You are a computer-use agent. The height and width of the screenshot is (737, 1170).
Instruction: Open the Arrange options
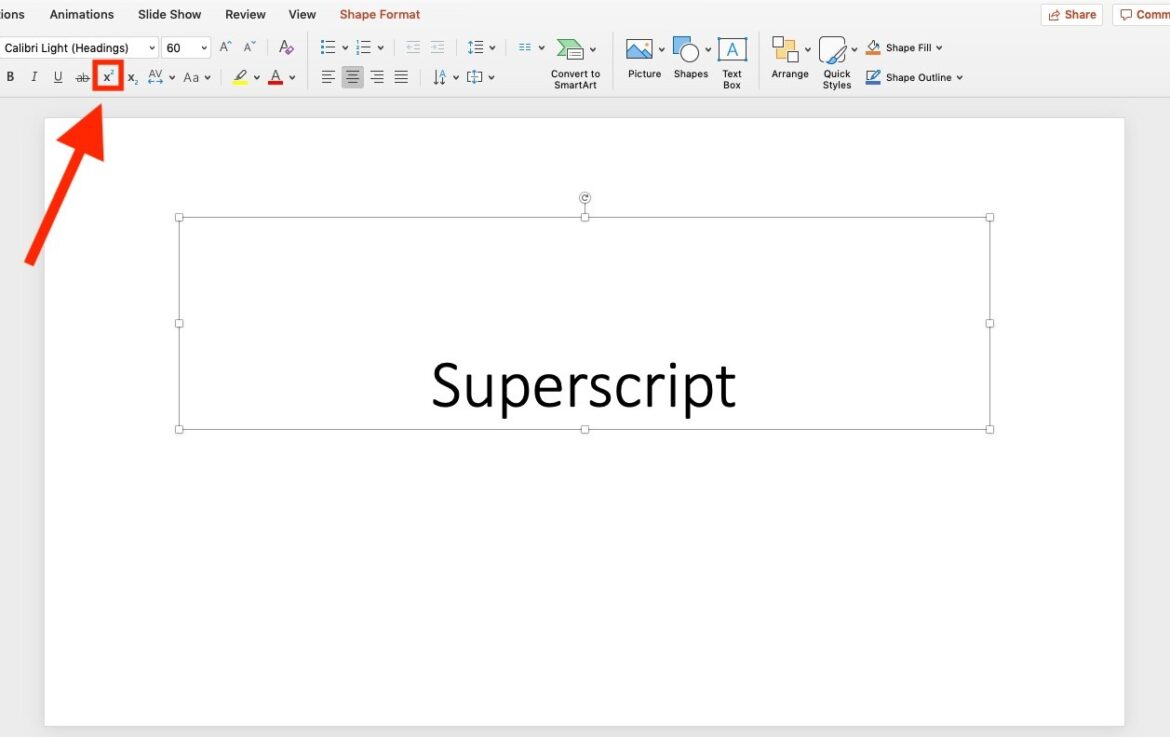pos(790,62)
